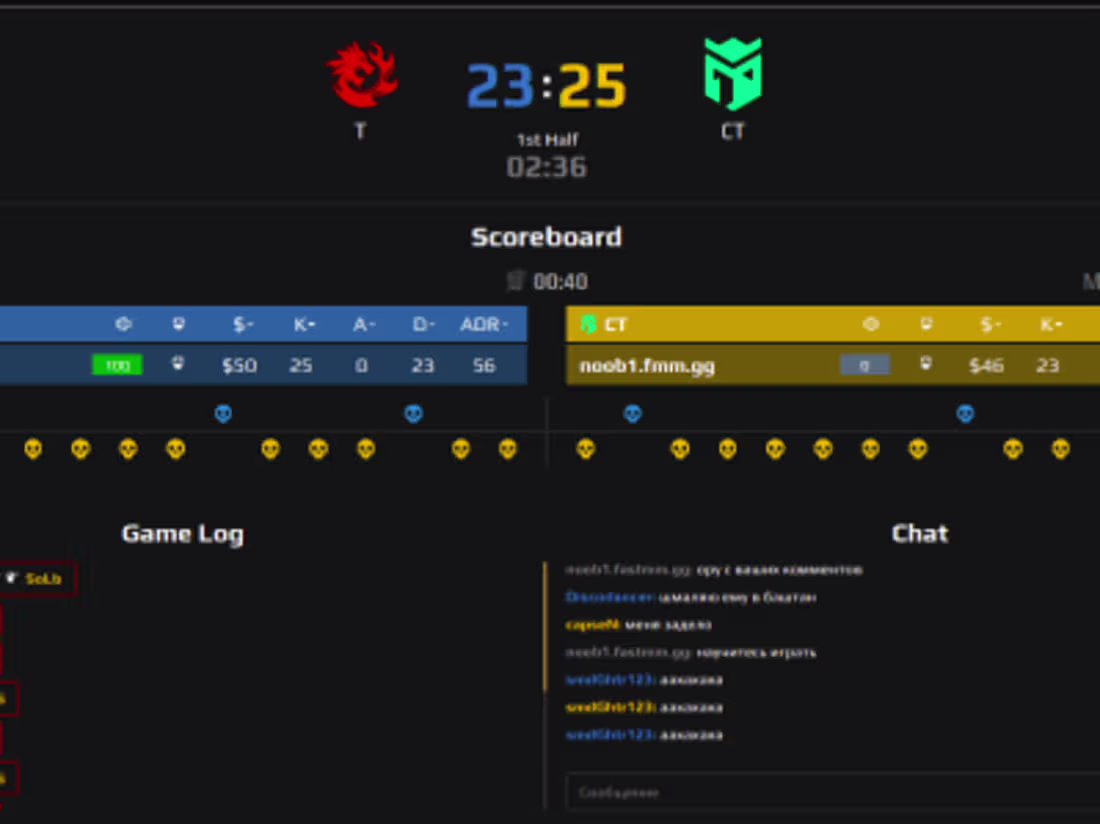Click the red dragon T team logo
Viewport: 1100px width, 824px height.
362,74
